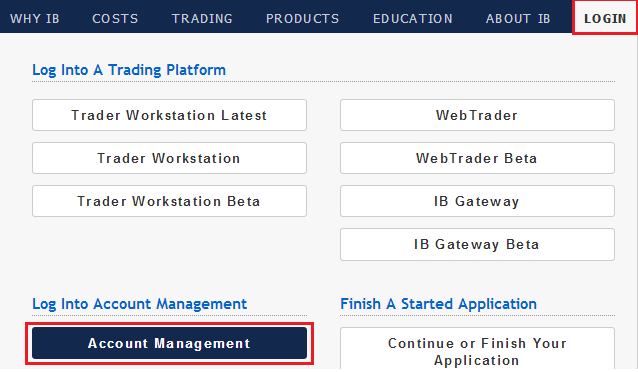Open the PRODUCTS menu
638x372 pixels.
[x=302, y=19]
